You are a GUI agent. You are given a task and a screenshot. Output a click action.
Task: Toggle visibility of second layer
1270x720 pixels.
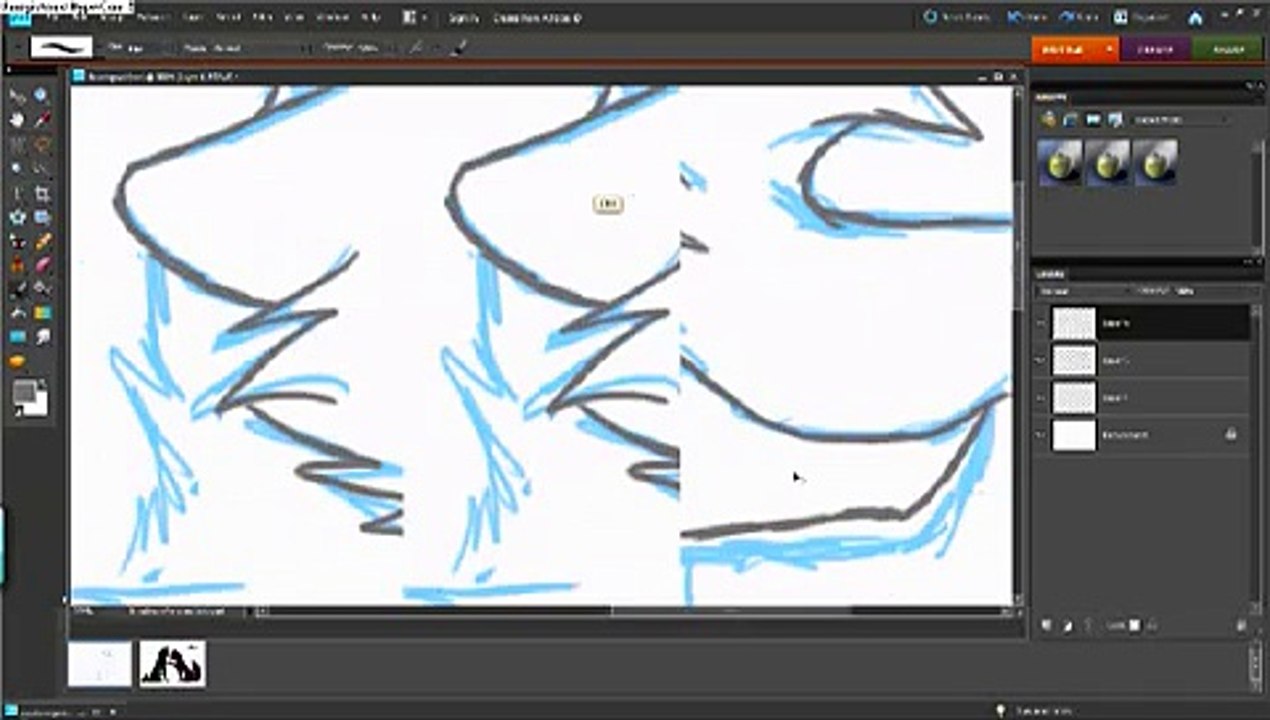1042,360
